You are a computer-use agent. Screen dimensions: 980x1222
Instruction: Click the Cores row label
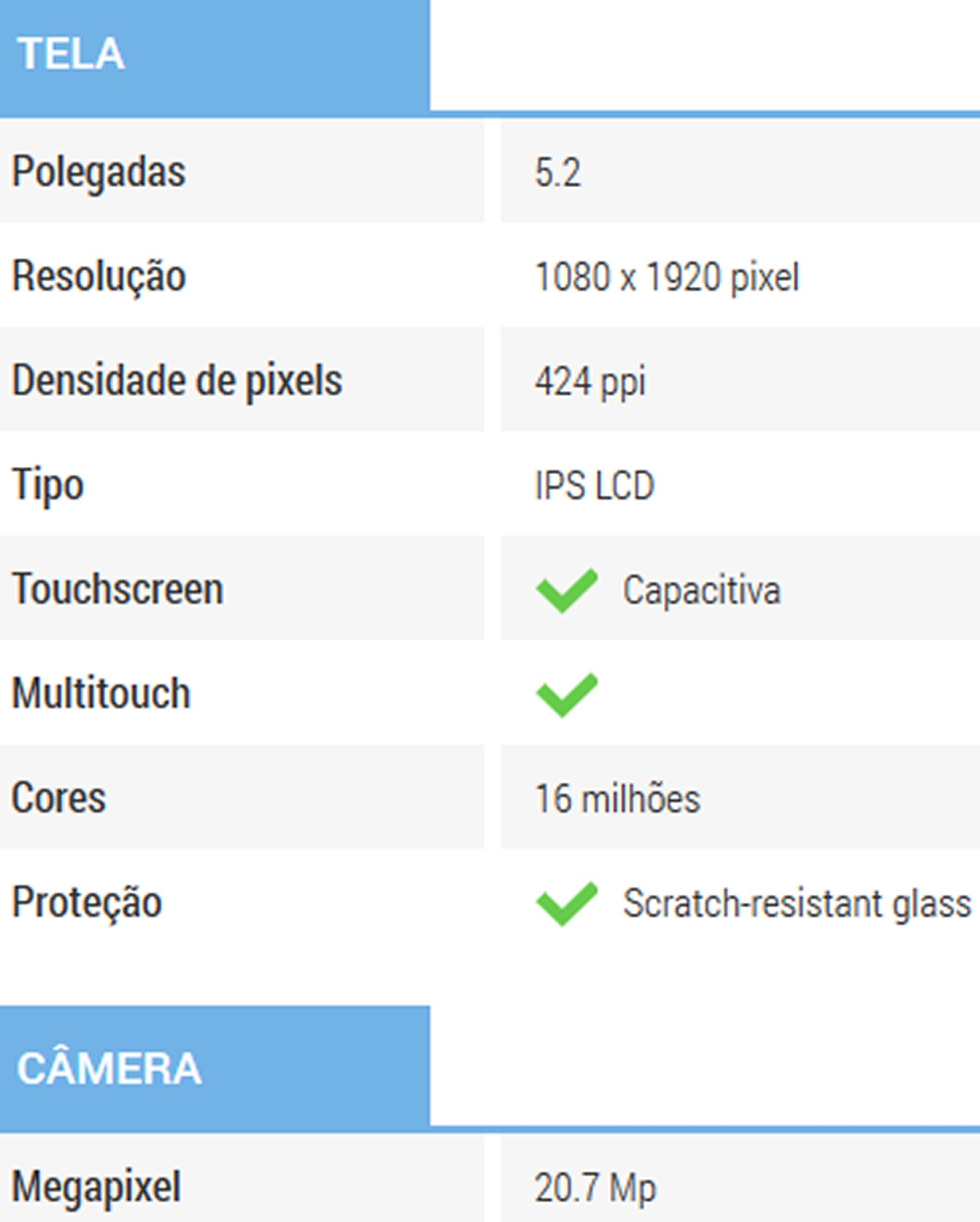59,797
